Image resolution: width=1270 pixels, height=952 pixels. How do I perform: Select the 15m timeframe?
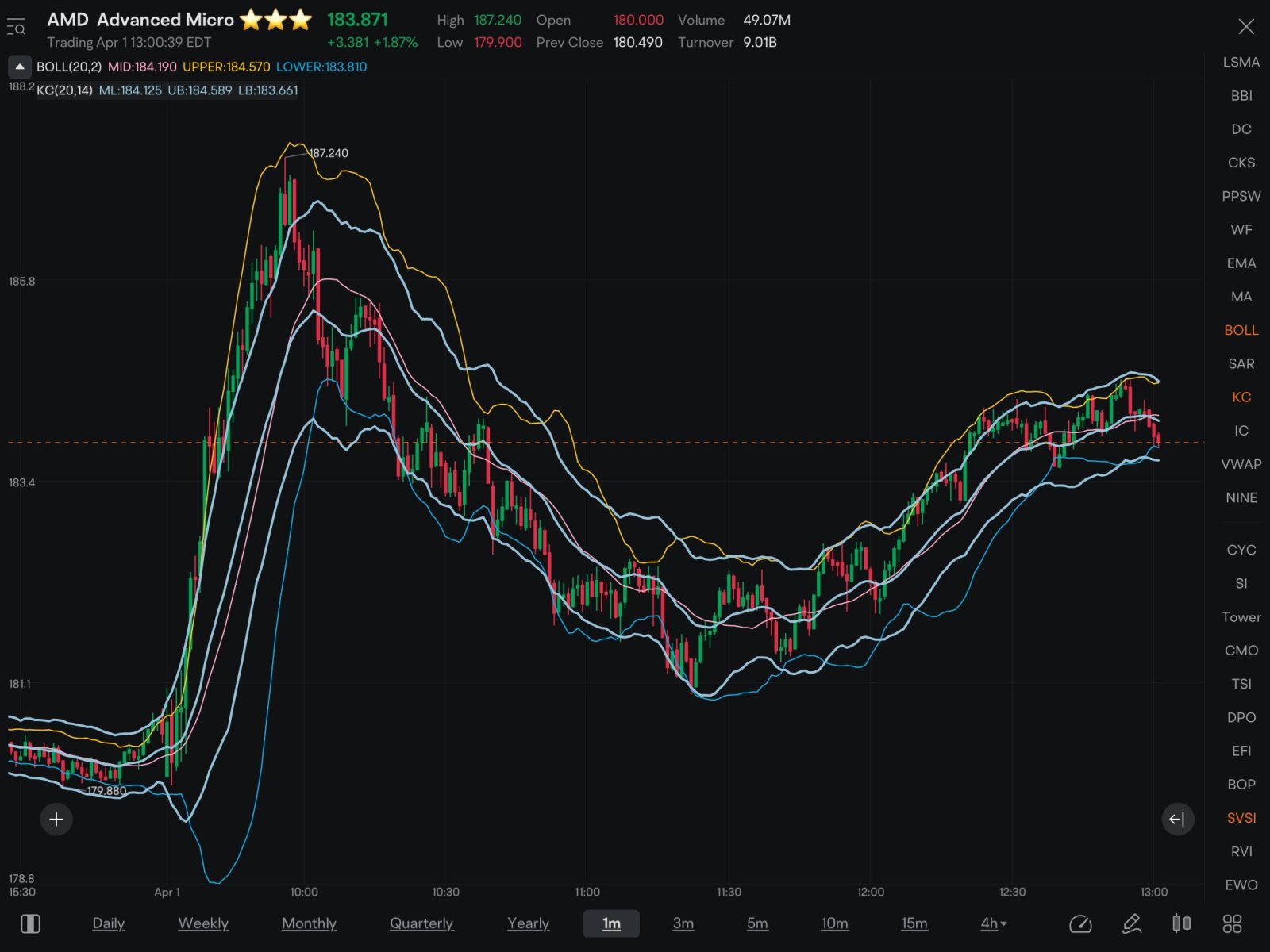point(914,923)
